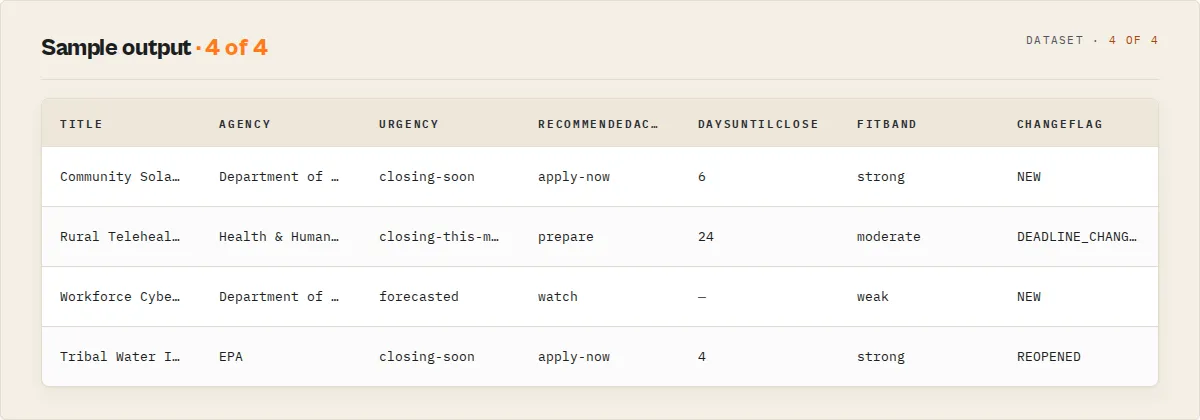
Task: Click the DATASET · 4 OF 4 label
Action: tap(1092, 41)
